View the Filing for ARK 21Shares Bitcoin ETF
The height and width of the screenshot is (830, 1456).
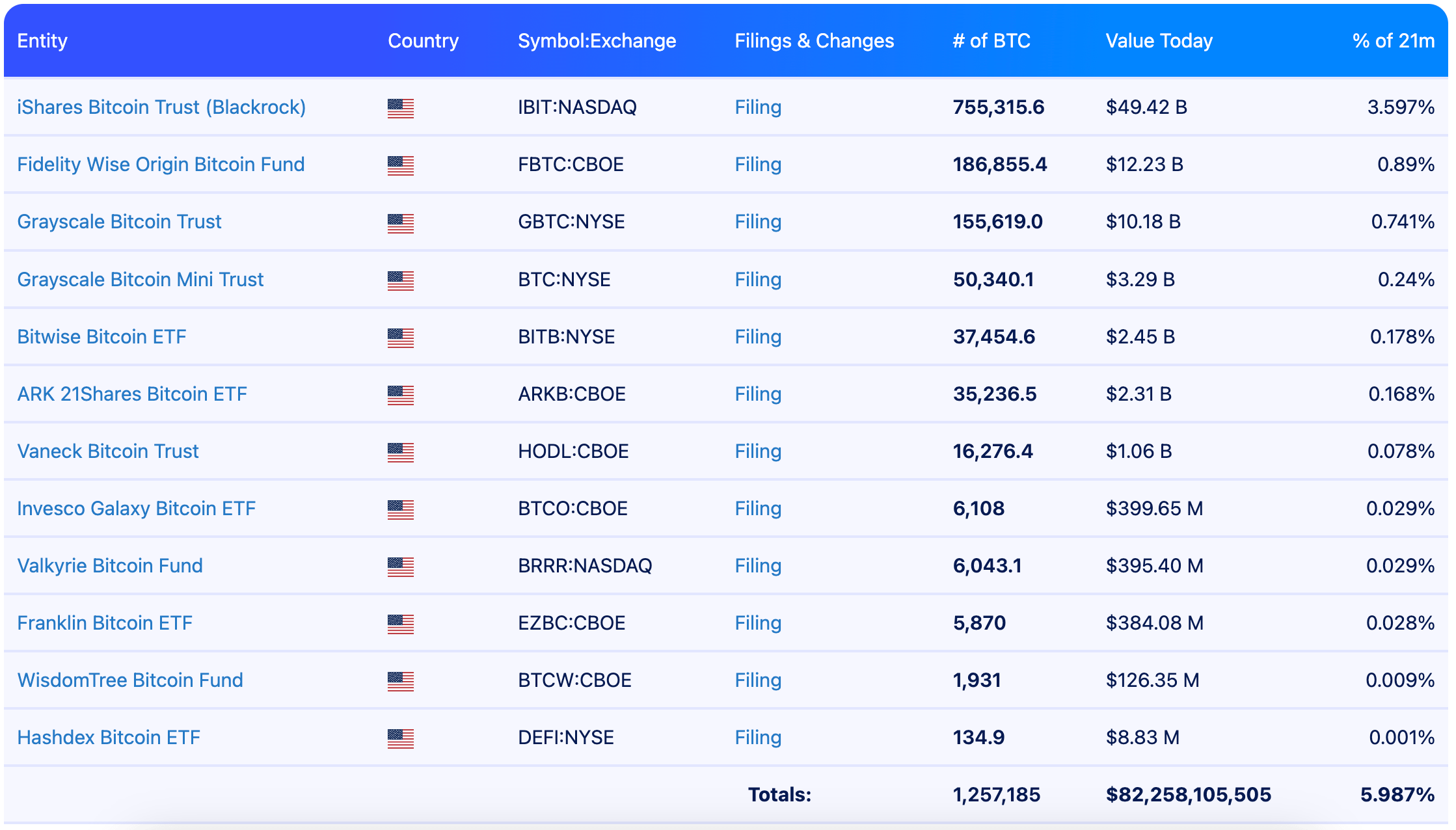click(x=758, y=394)
